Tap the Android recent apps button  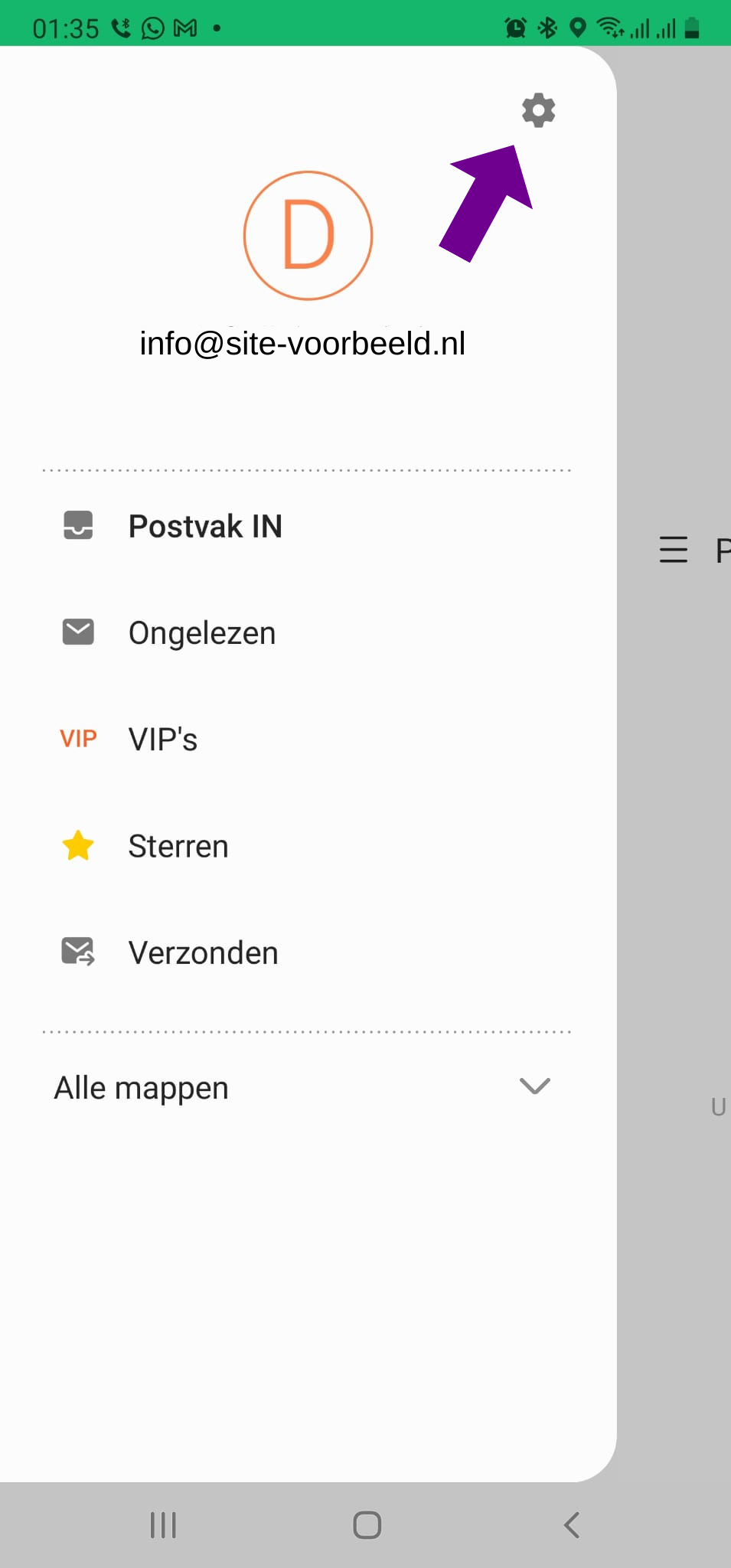click(x=163, y=1524)
